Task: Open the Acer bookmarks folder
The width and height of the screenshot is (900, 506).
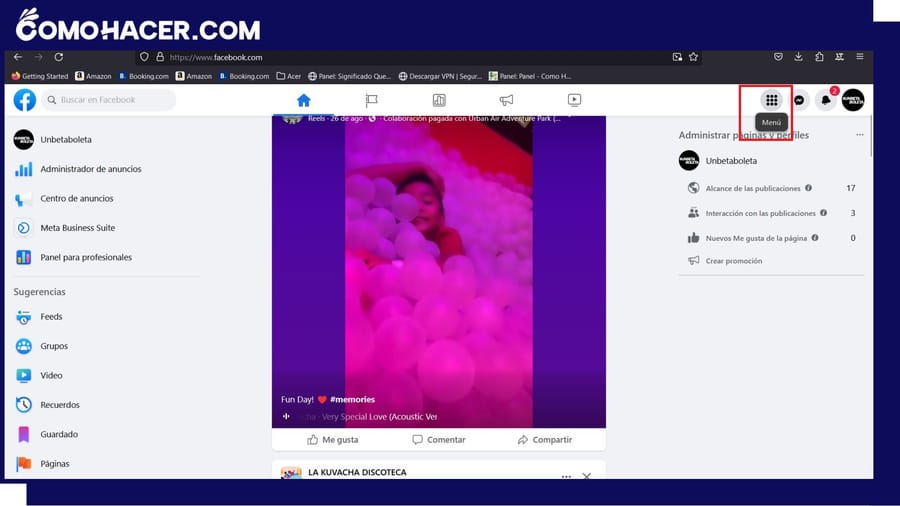Action: tap(288, 76)
